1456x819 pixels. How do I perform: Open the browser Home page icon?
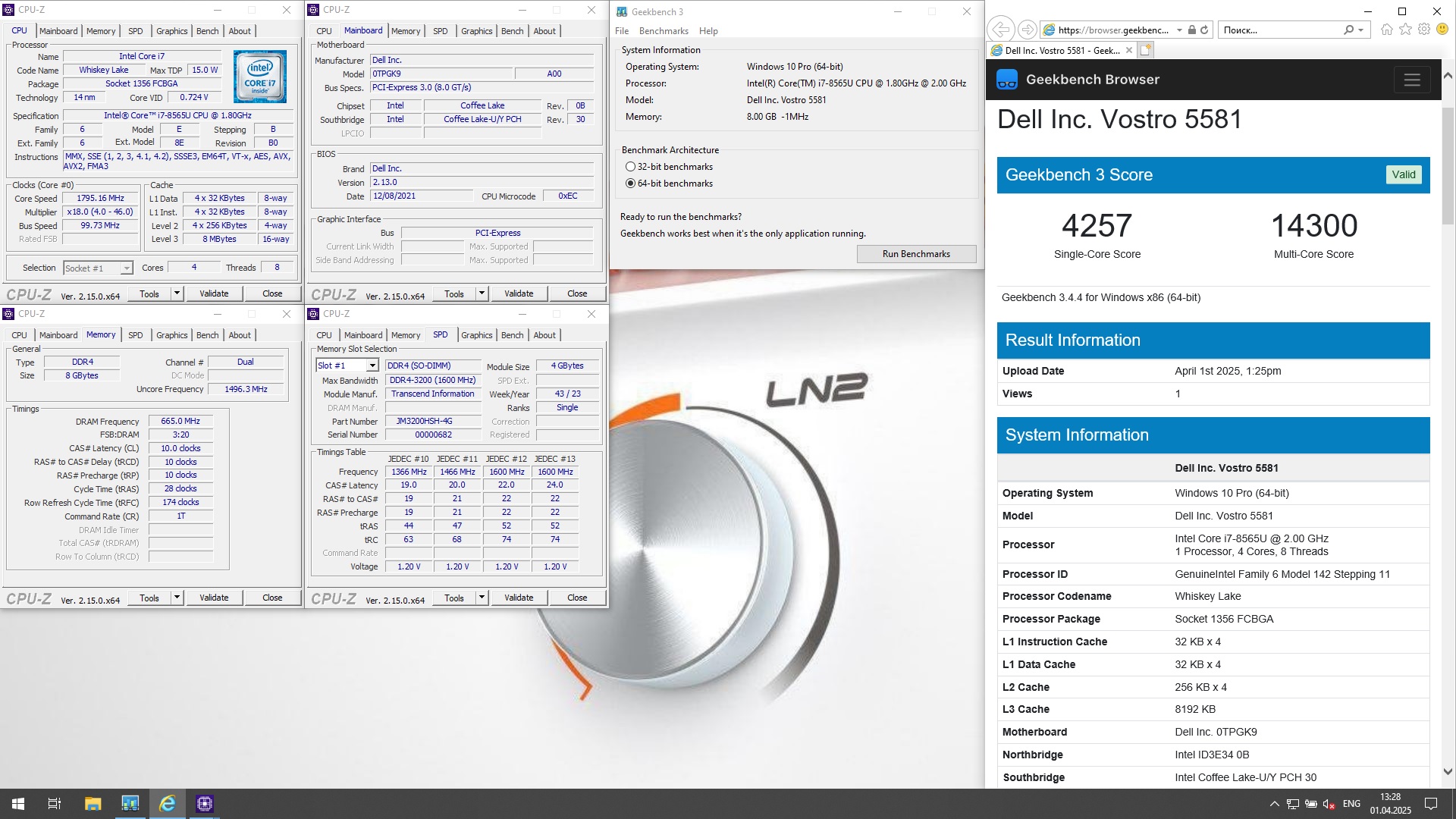click(1387, 30)
